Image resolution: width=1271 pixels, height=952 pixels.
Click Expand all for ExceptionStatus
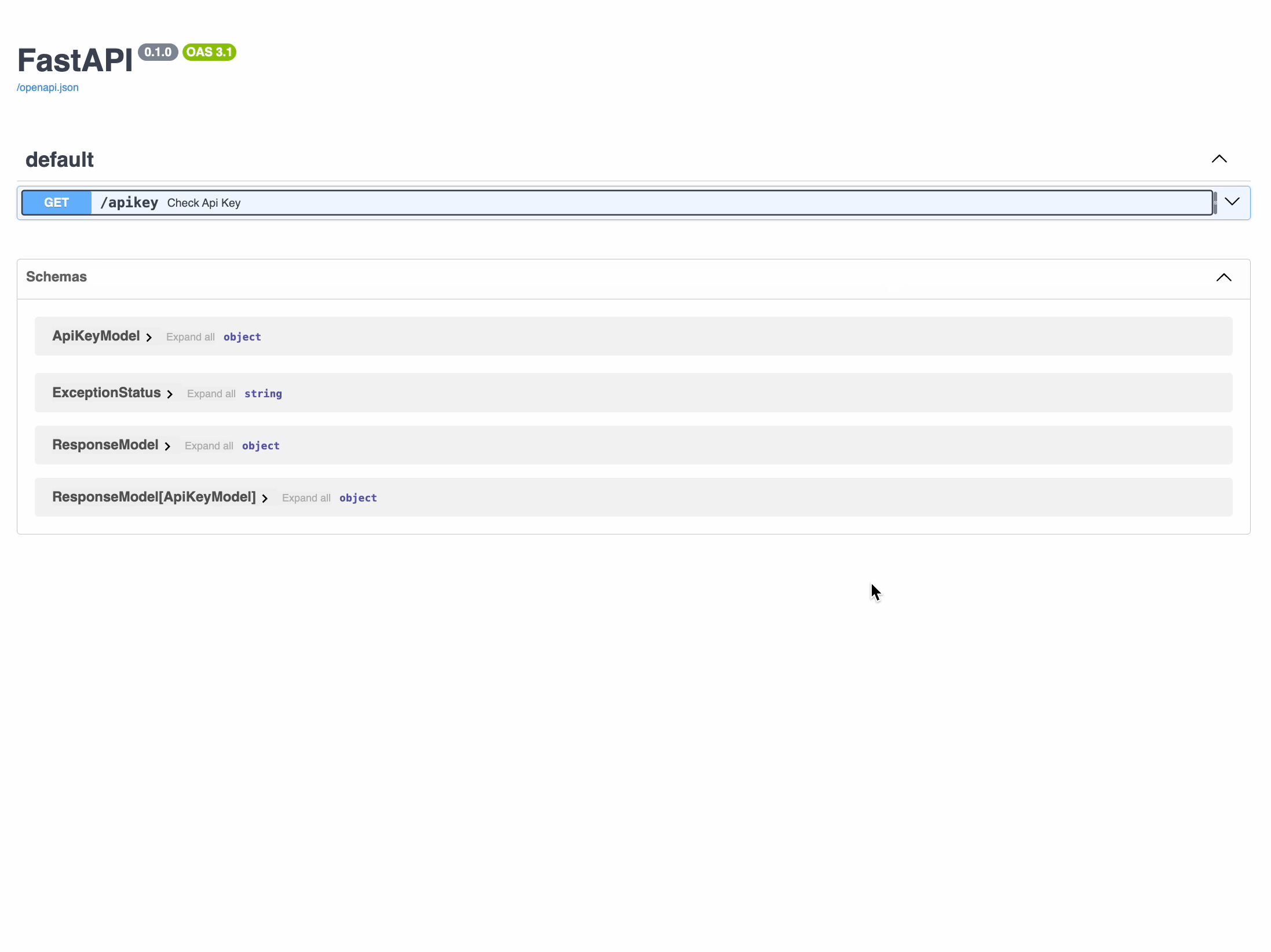coord(211,394)
